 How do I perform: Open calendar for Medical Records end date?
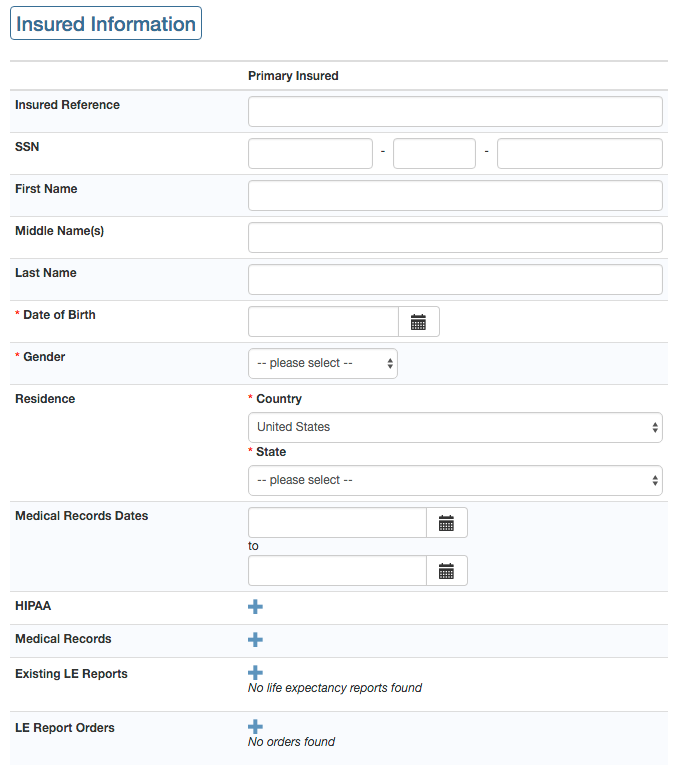[446, 571]
